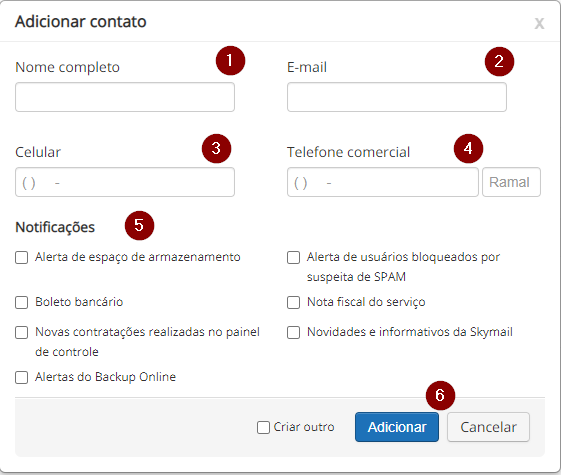Click the red number 3 marker badge
The width and height of the screenshot is (561, 475).
216,148
